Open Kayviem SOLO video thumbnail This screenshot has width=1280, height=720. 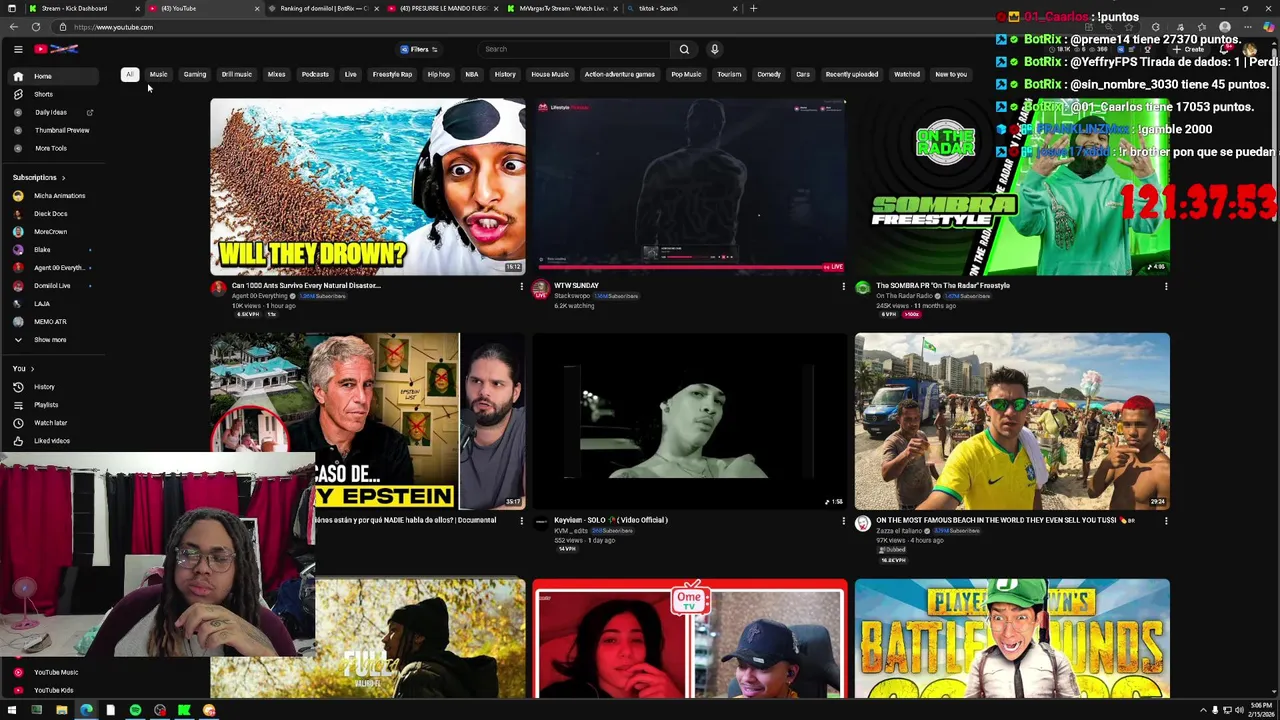tap(689, 421)
